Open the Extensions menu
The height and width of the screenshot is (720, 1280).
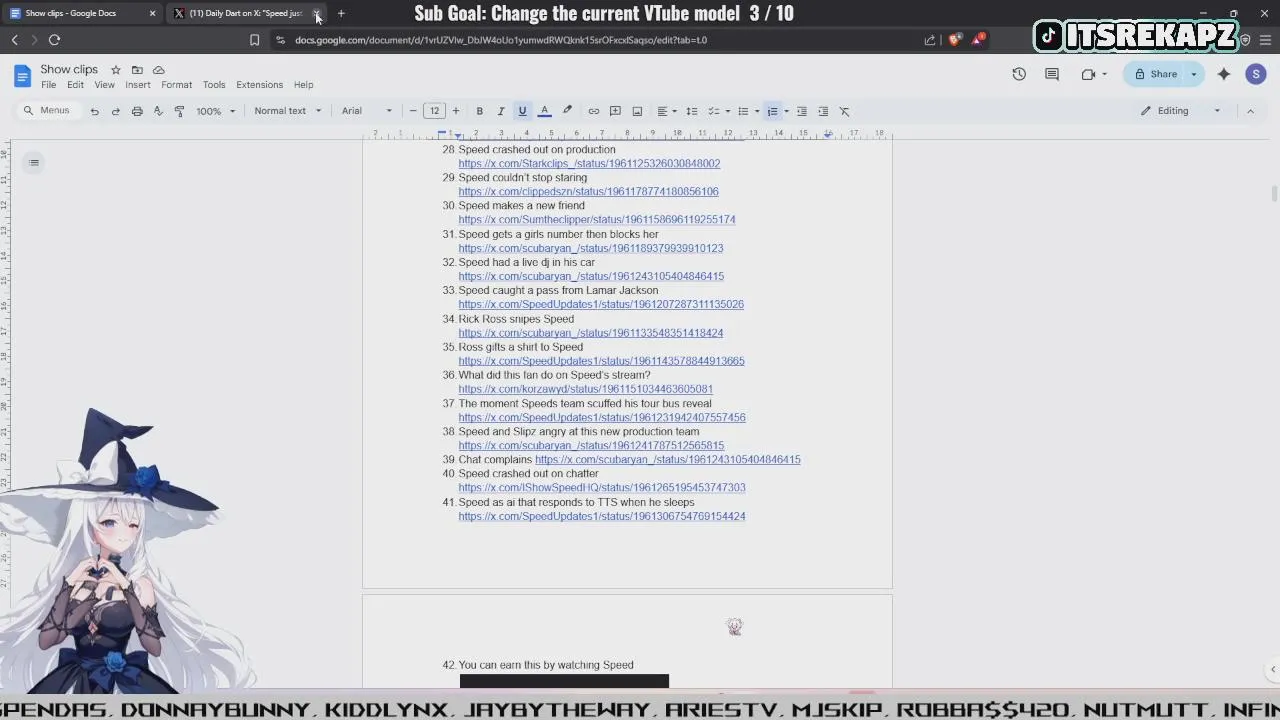point(259,85)
